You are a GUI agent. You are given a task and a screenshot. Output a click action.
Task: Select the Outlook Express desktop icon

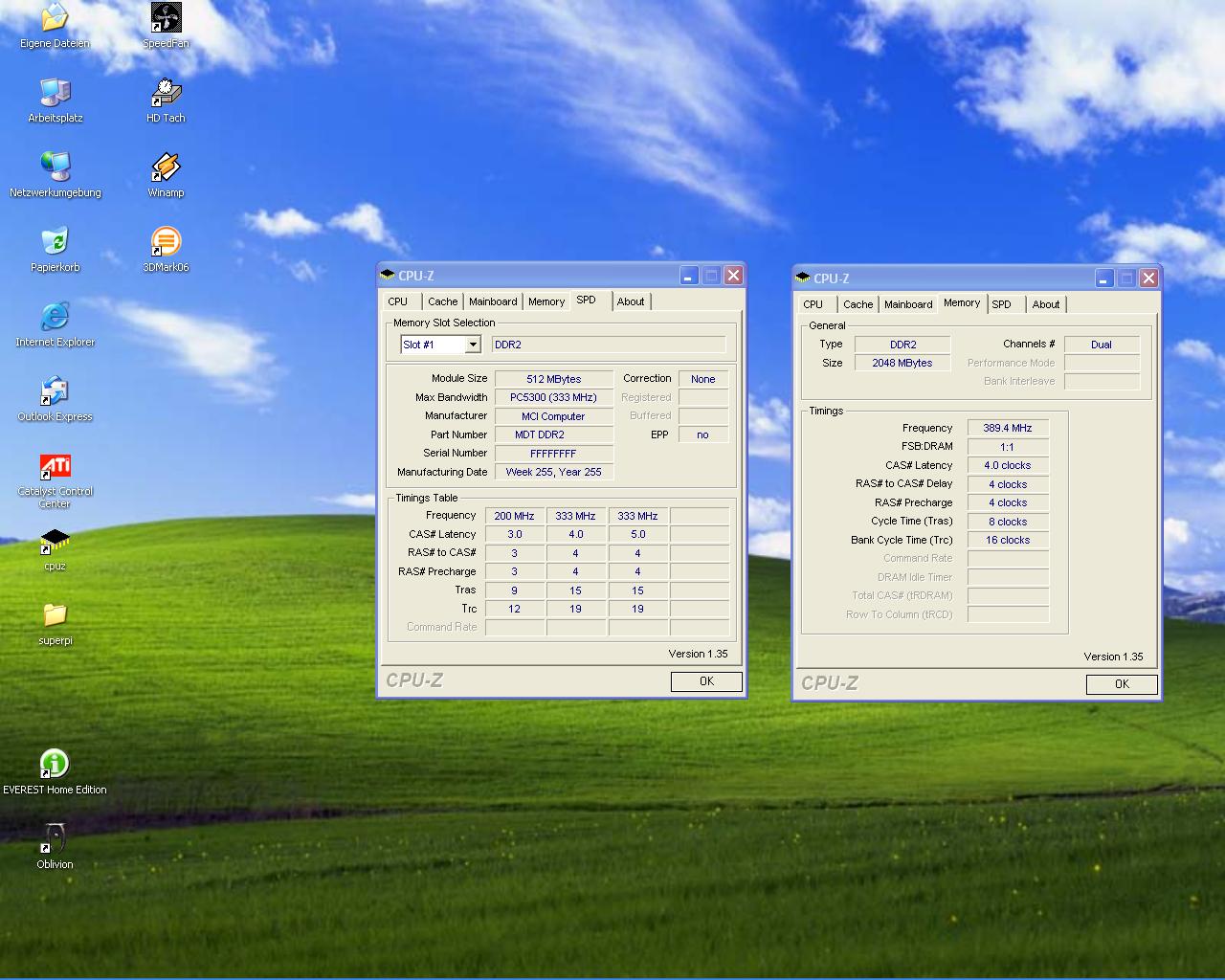coord(55,399)
